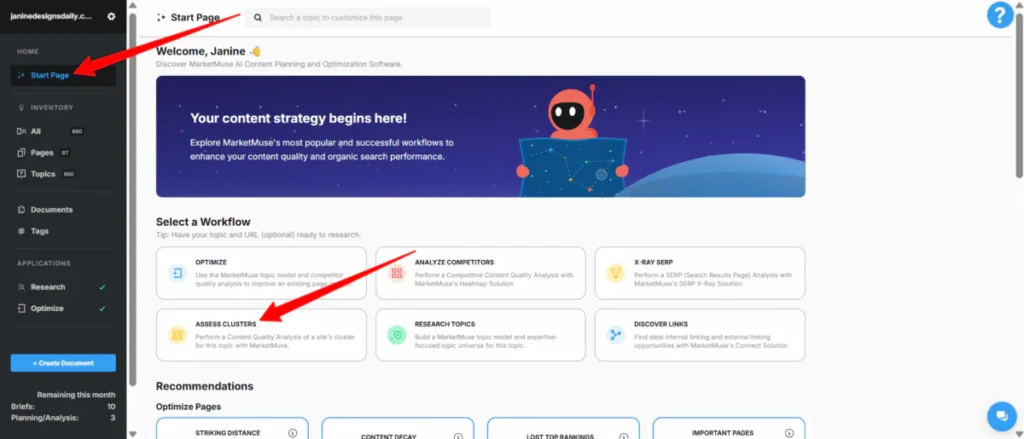This screenshot has width=1024, height=439.
Task: Click the Analyze Competitors workflow icon
Action: 396,273
